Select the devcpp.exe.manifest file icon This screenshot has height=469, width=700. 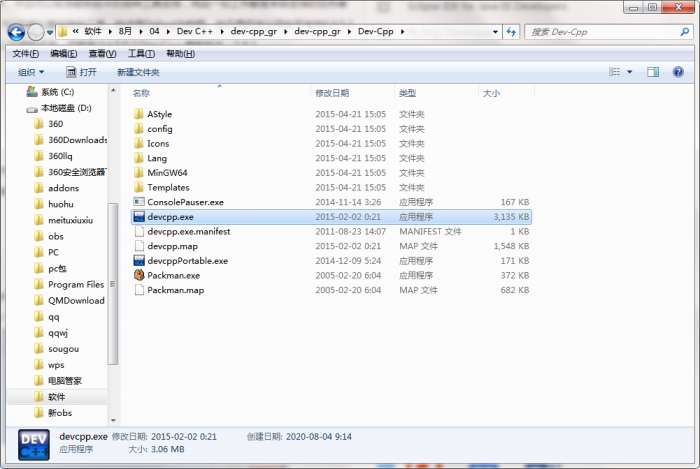point(139,232)
